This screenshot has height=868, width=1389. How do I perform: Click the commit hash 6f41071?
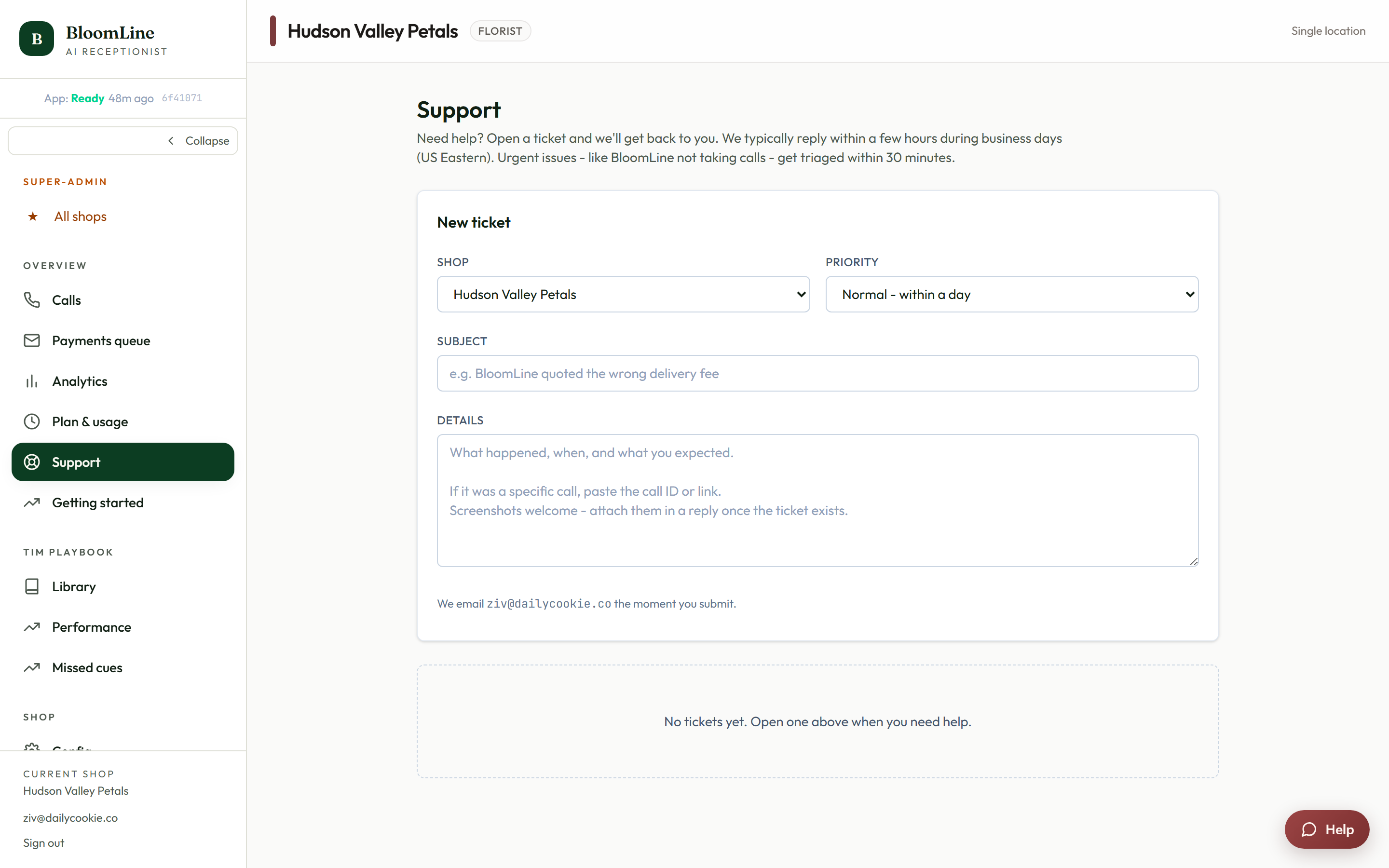click(x=182, y=98)
